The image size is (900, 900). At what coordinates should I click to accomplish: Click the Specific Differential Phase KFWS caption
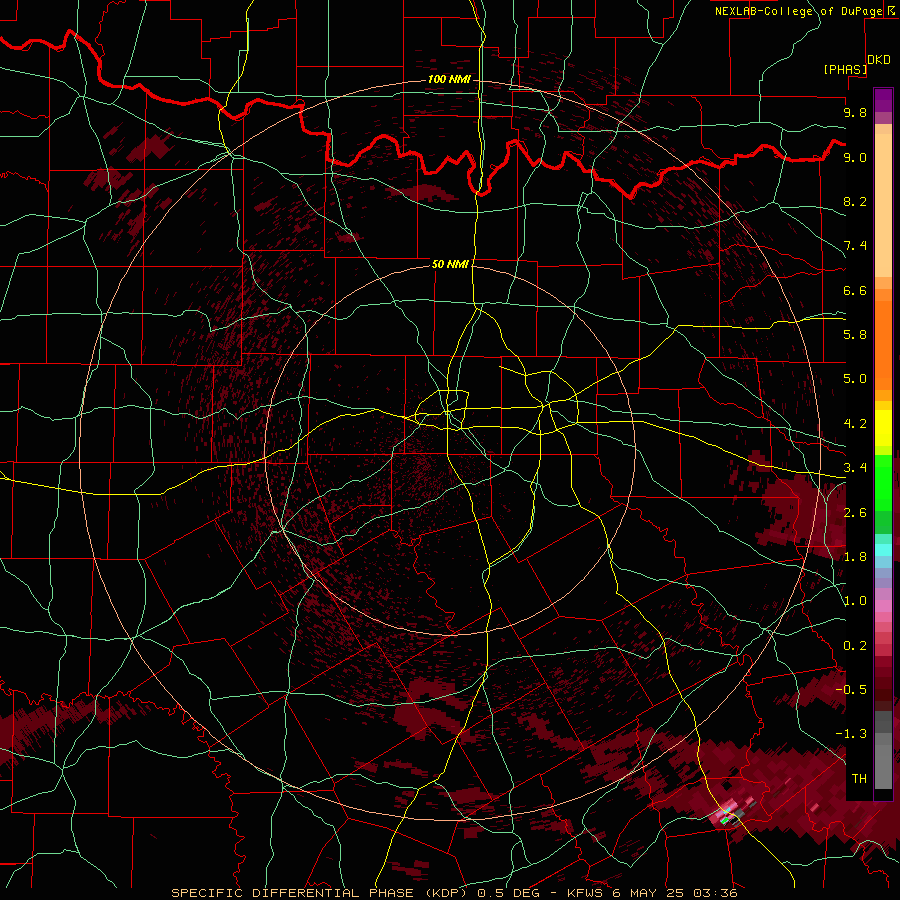click(454, 893)
